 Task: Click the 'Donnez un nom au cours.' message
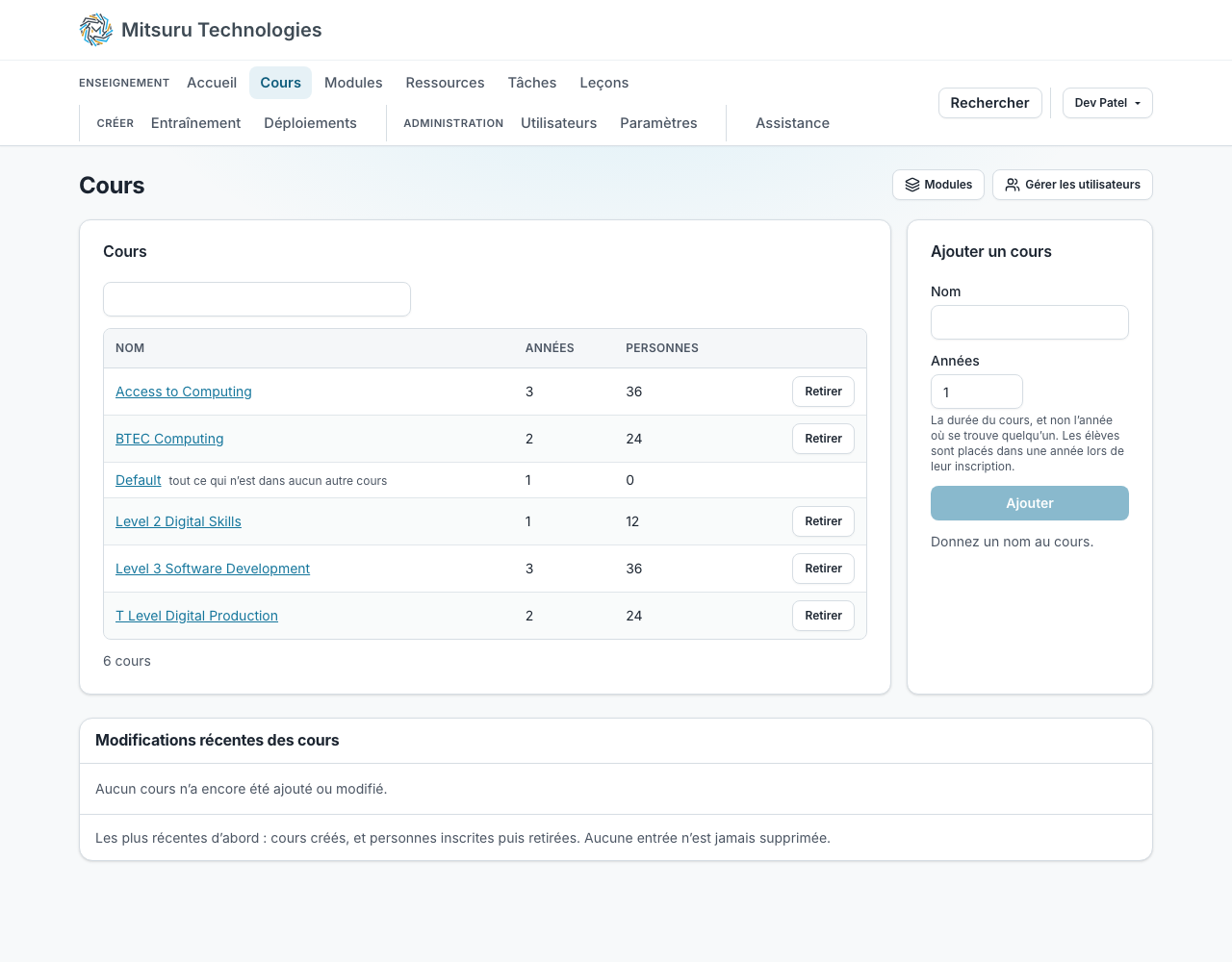coord(1012,542)
